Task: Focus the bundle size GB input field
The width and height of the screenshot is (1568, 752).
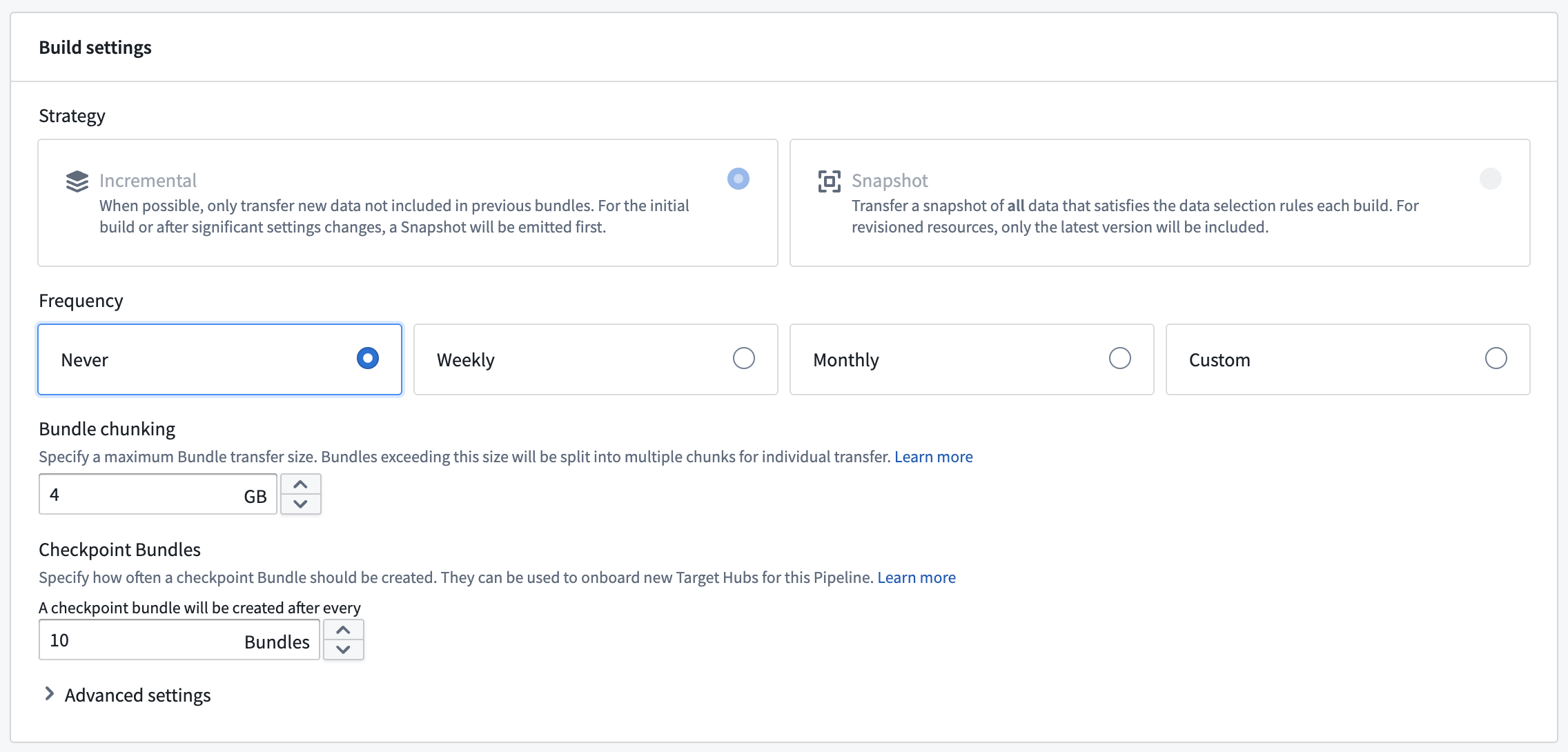Action: (x=157, y=494)
